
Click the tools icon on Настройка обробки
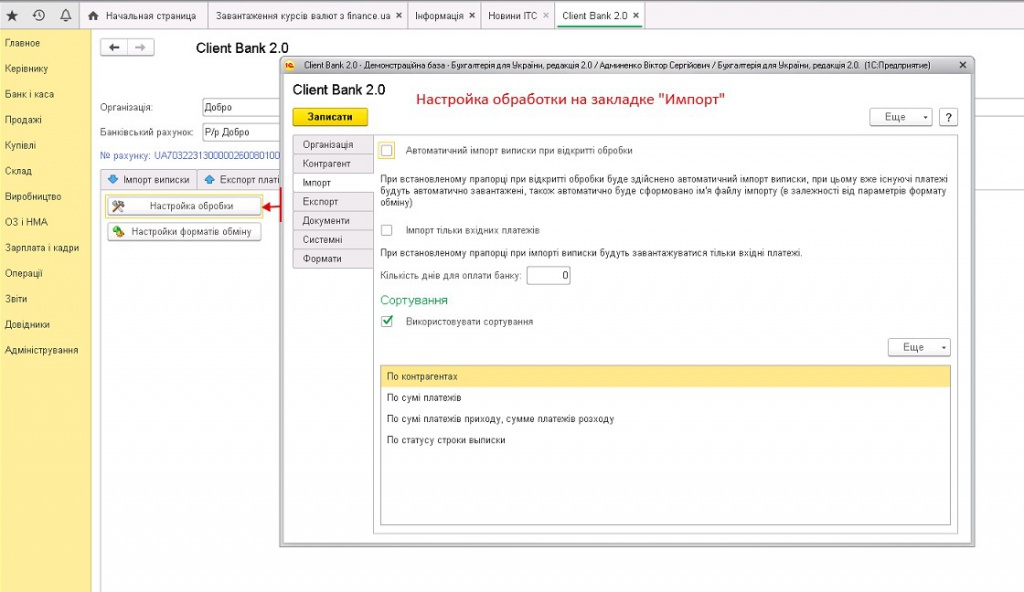point(118,206)
